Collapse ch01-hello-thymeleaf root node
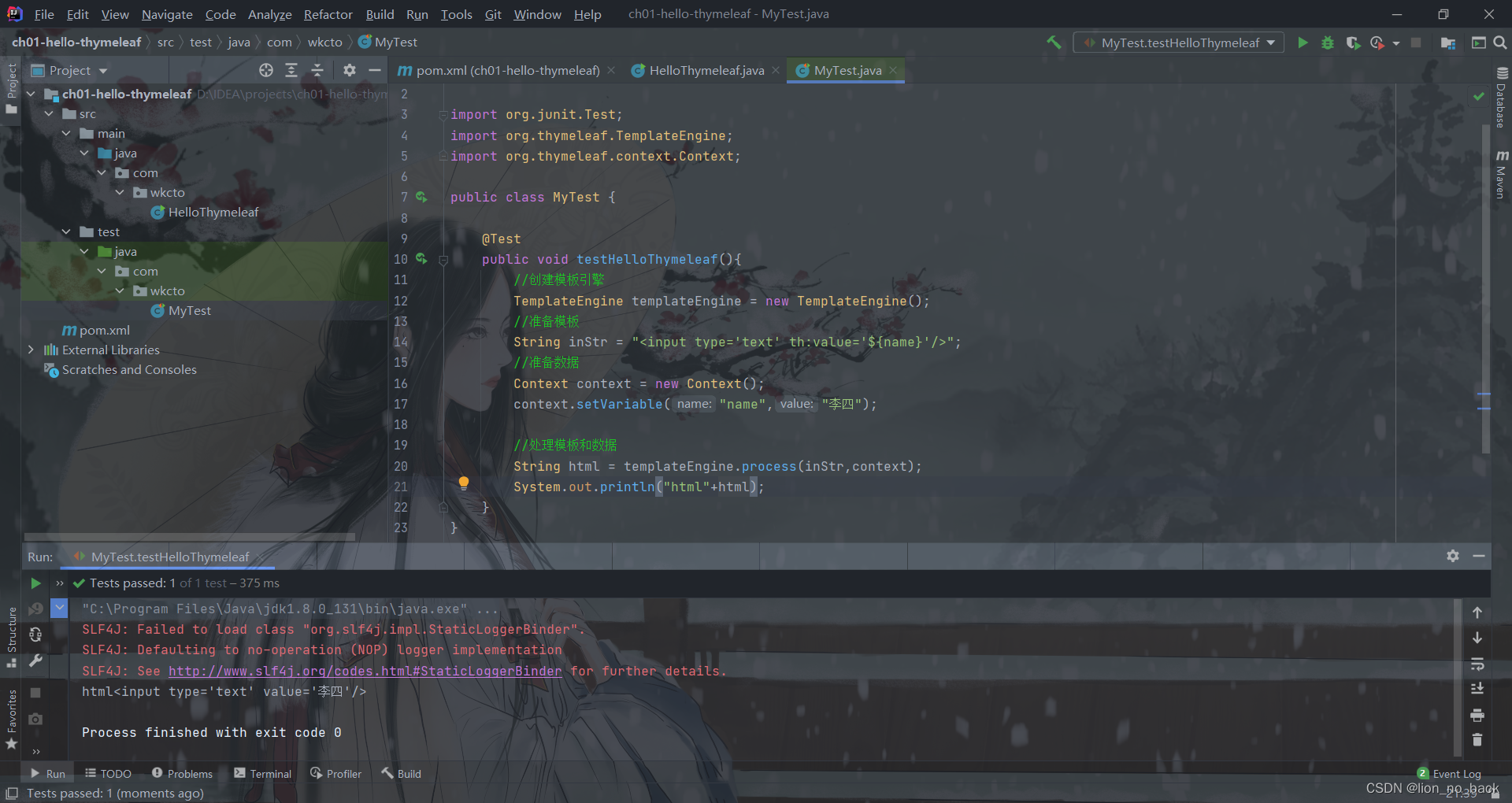Screen dimensions: 1512x803 point(31,94)
